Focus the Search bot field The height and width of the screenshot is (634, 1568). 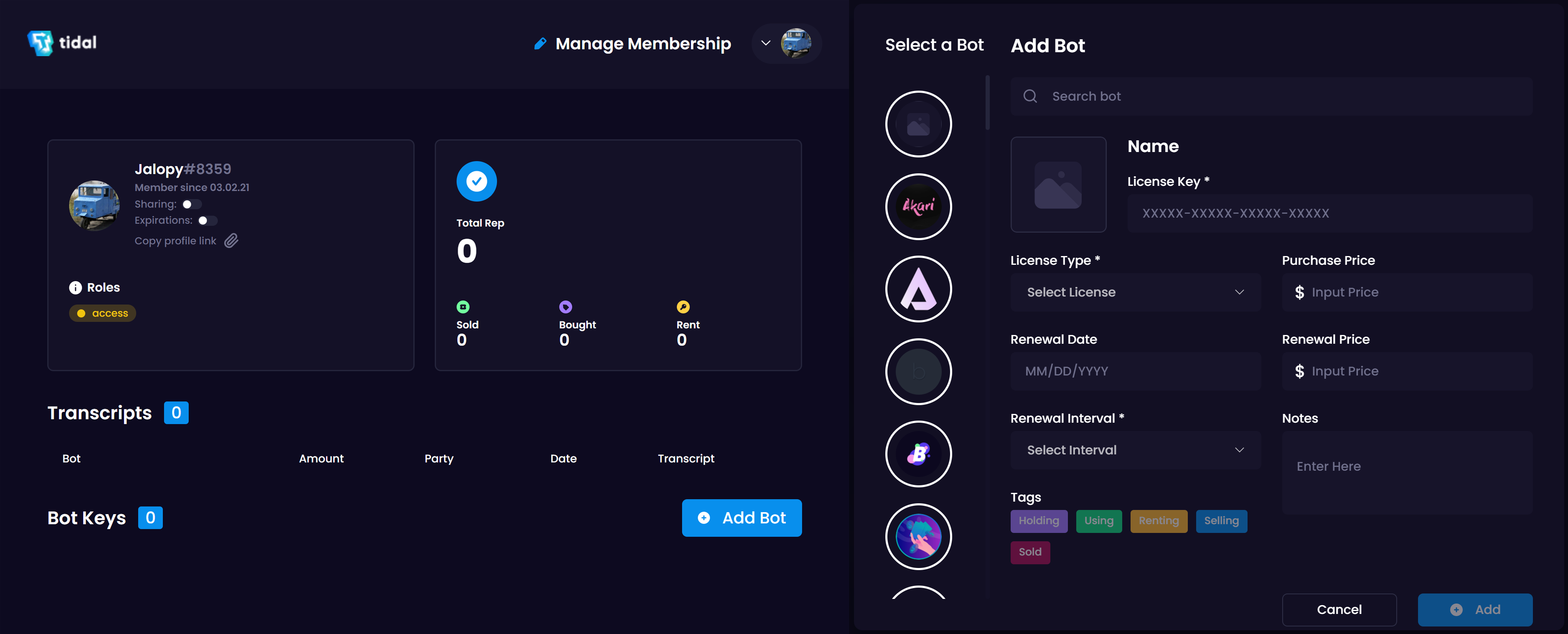click(1271, 97)
